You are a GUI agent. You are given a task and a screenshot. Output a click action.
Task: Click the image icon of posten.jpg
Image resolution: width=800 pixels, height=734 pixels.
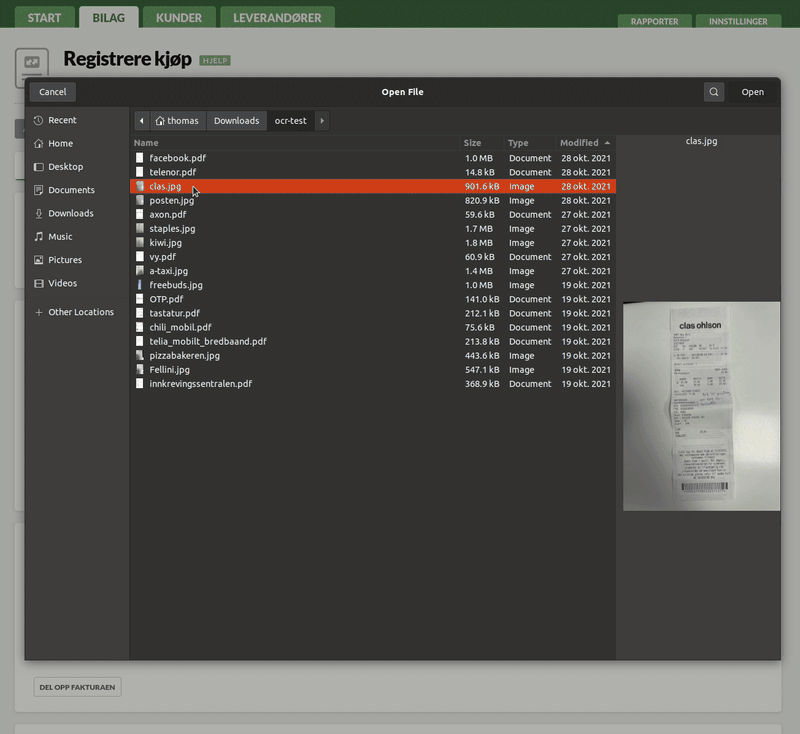[139, 200]
